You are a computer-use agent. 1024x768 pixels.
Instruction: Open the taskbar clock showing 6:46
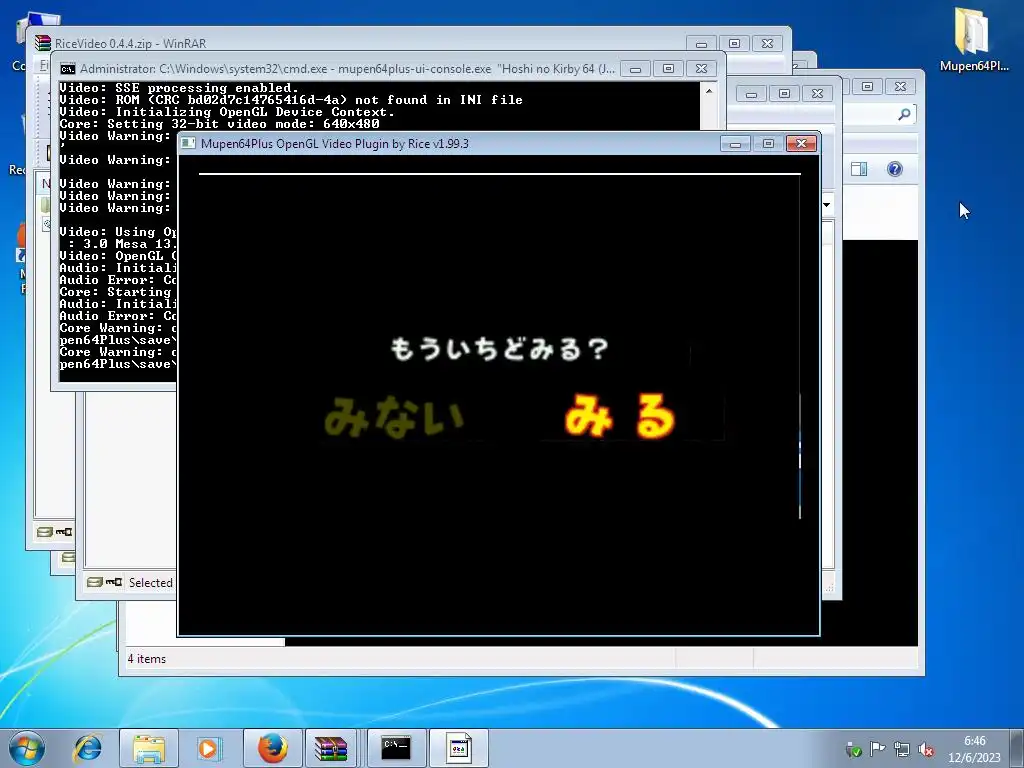point(974,749)
